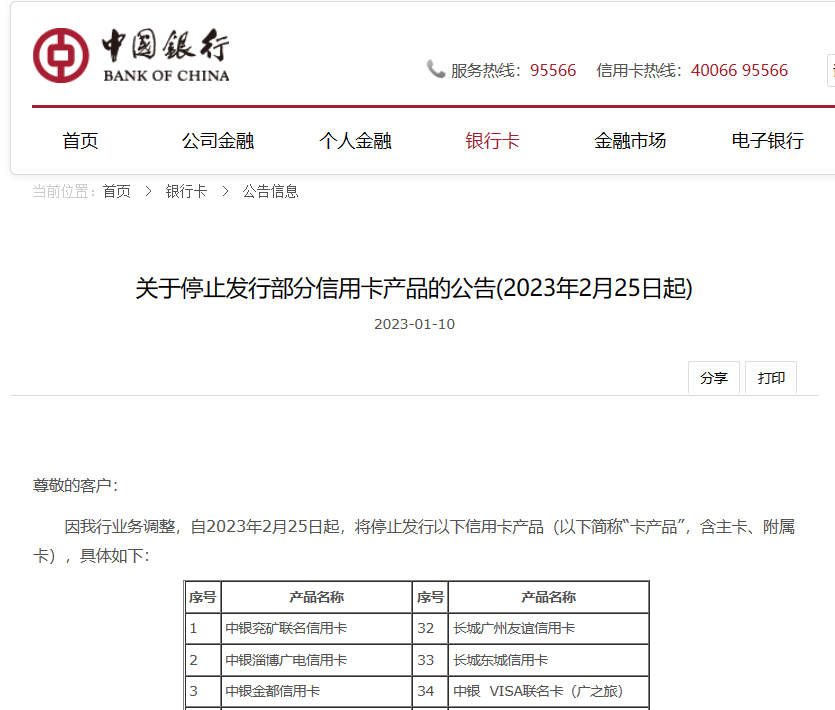Screen dimensions: 835x710
Task: Click the chevron between 银行卡 and 公告信息
Action: tap(225, 191)
